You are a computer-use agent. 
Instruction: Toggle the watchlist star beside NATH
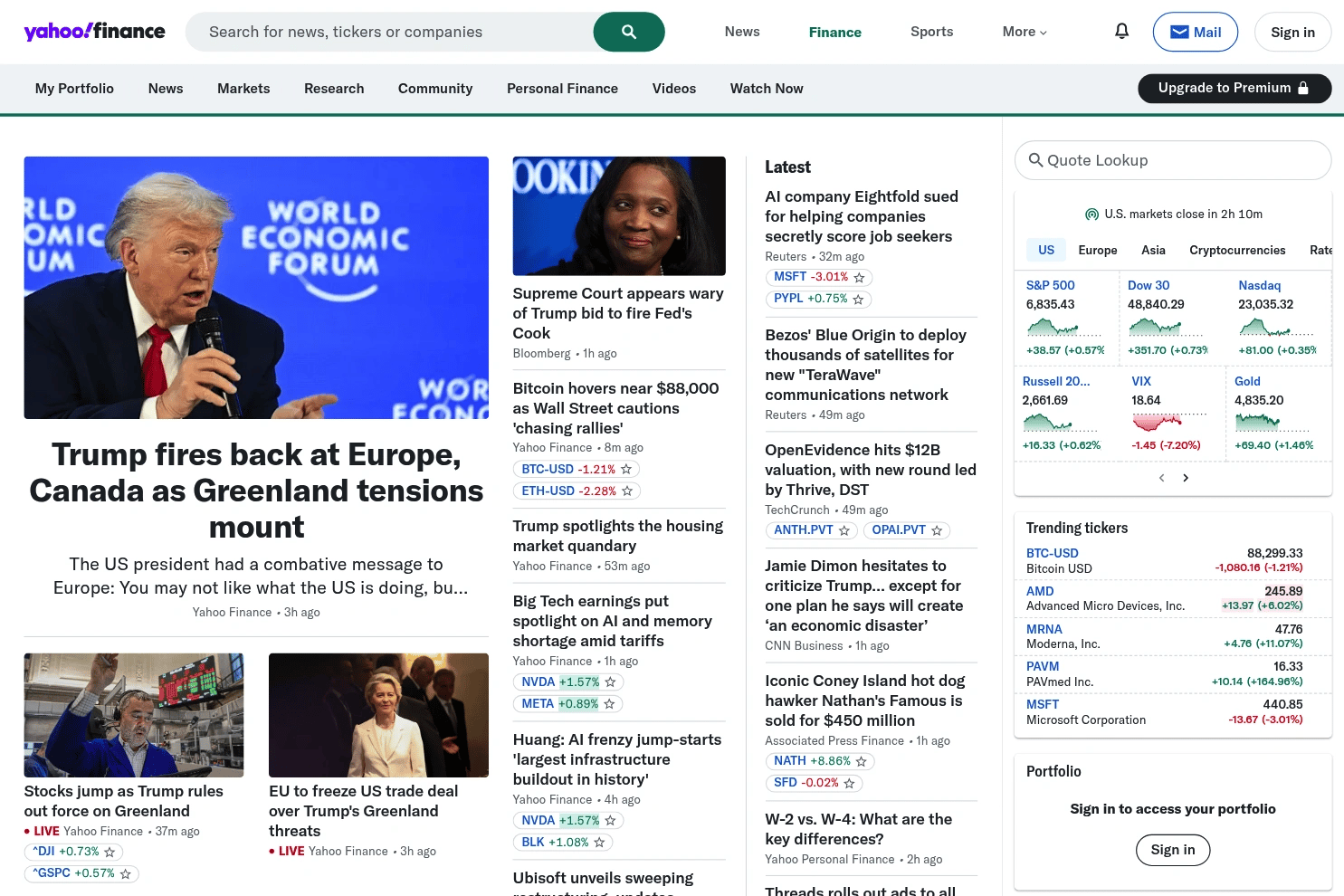tap(862, 761)
